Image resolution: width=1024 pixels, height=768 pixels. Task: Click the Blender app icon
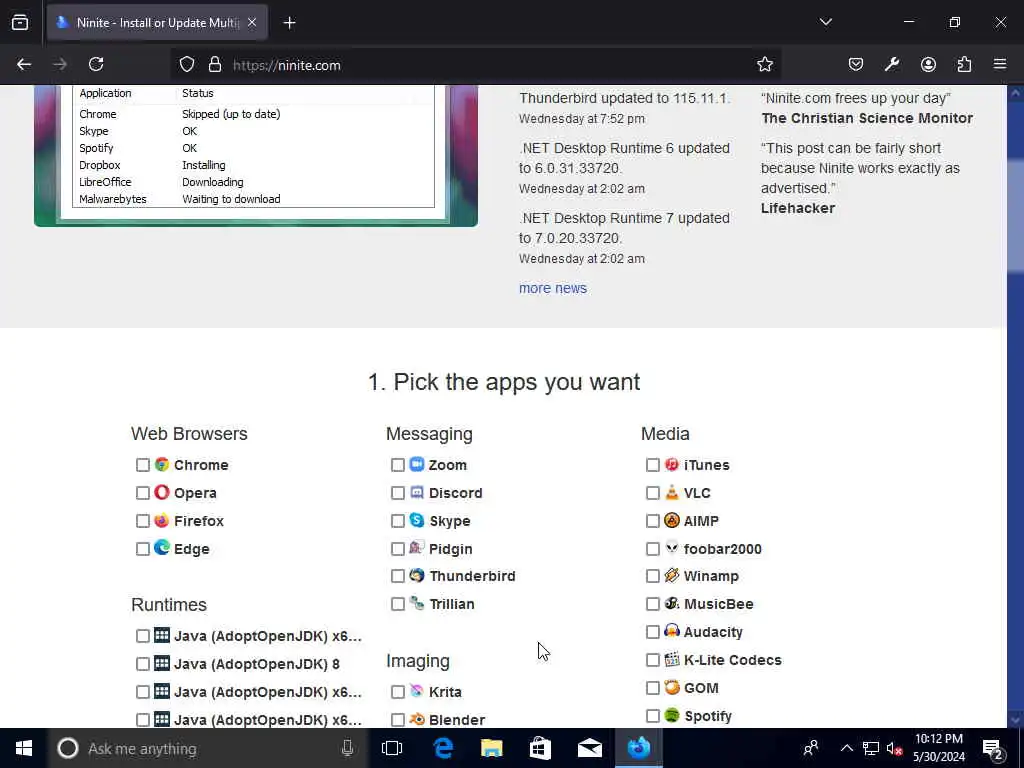(417, 719)
